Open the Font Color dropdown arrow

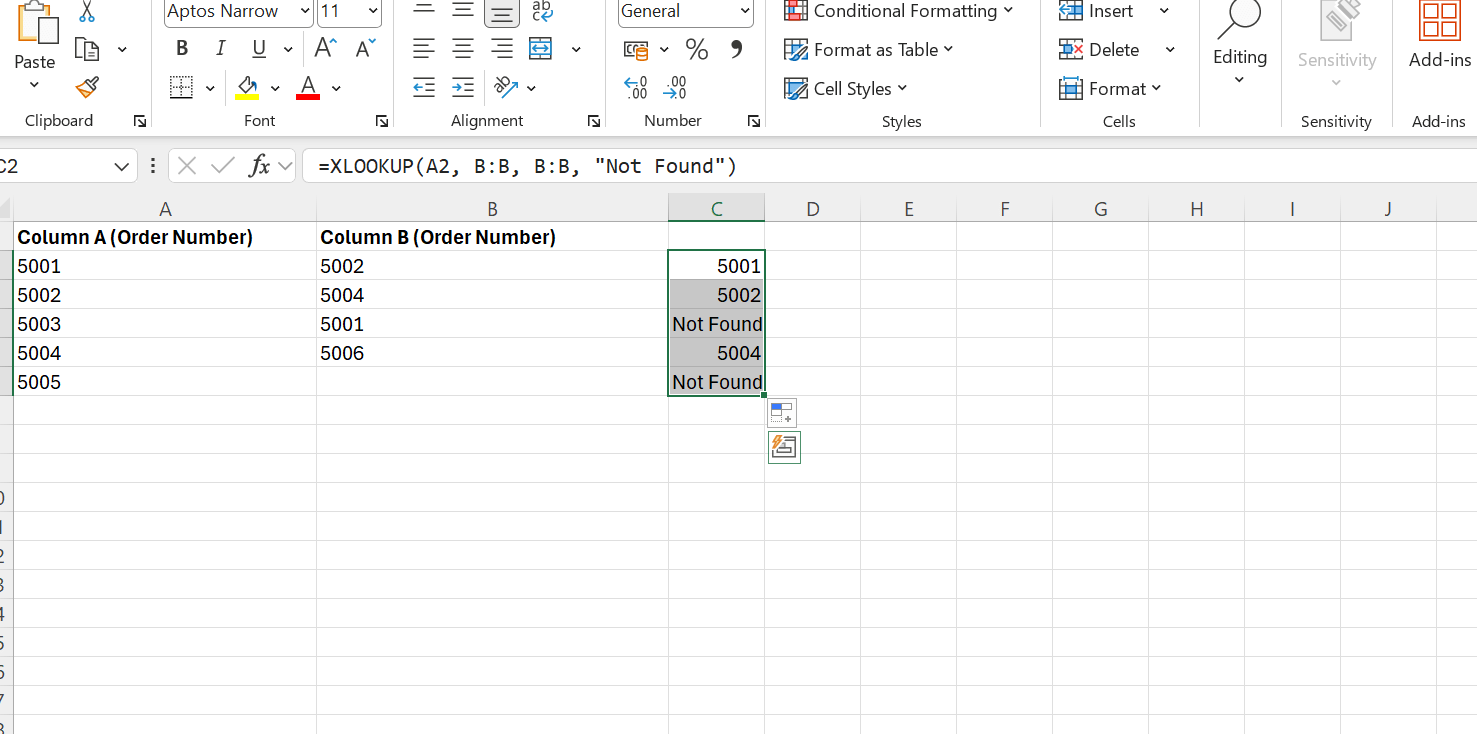(336, 88)
